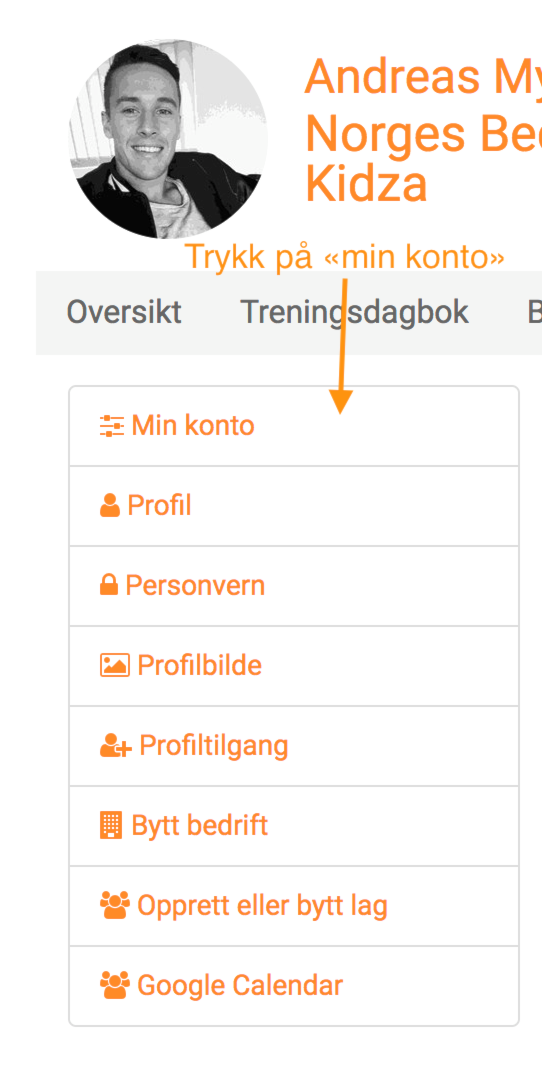
Task: Click the add-user icon beside Profiltilgang
Action: [x=115, y=746]
